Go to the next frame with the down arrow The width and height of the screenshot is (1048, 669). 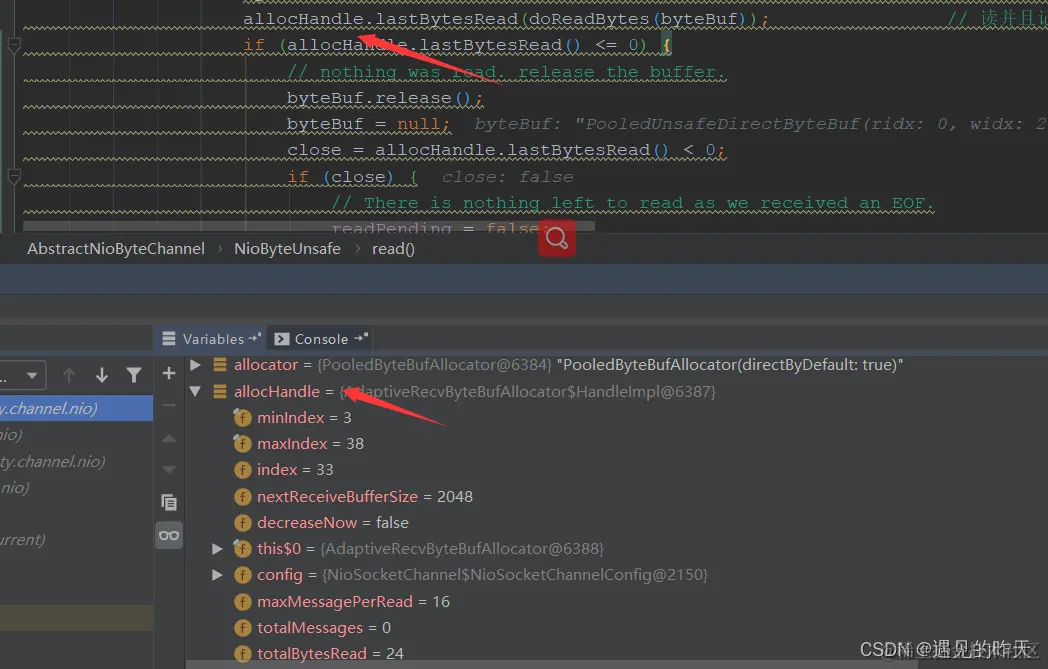tap(102, 375)
